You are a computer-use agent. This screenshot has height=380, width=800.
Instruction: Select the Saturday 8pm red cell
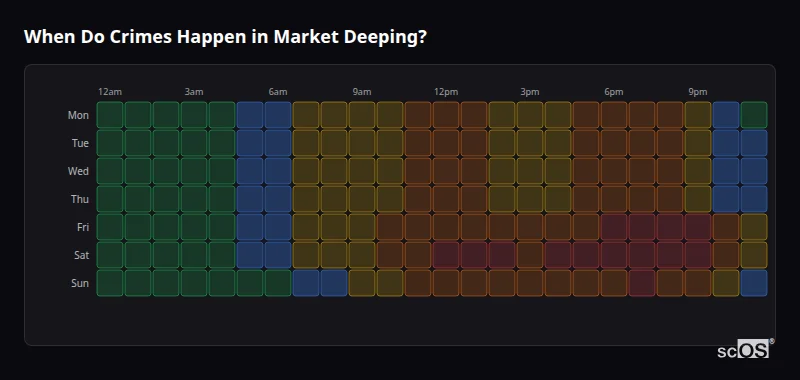pos(670,255)
